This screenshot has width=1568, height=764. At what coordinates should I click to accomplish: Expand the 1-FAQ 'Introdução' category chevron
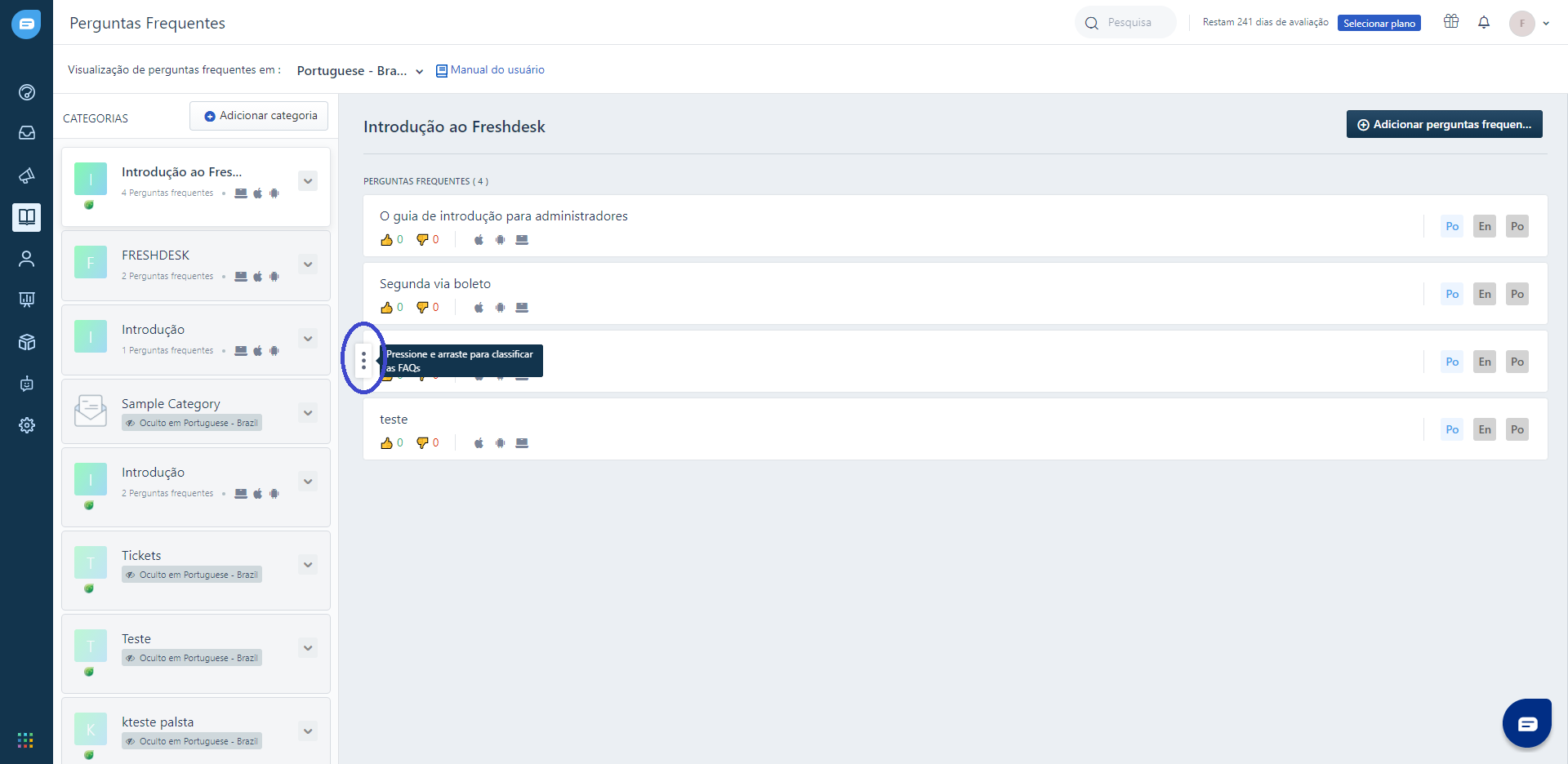pyautogui.click(x=308, y=339)
